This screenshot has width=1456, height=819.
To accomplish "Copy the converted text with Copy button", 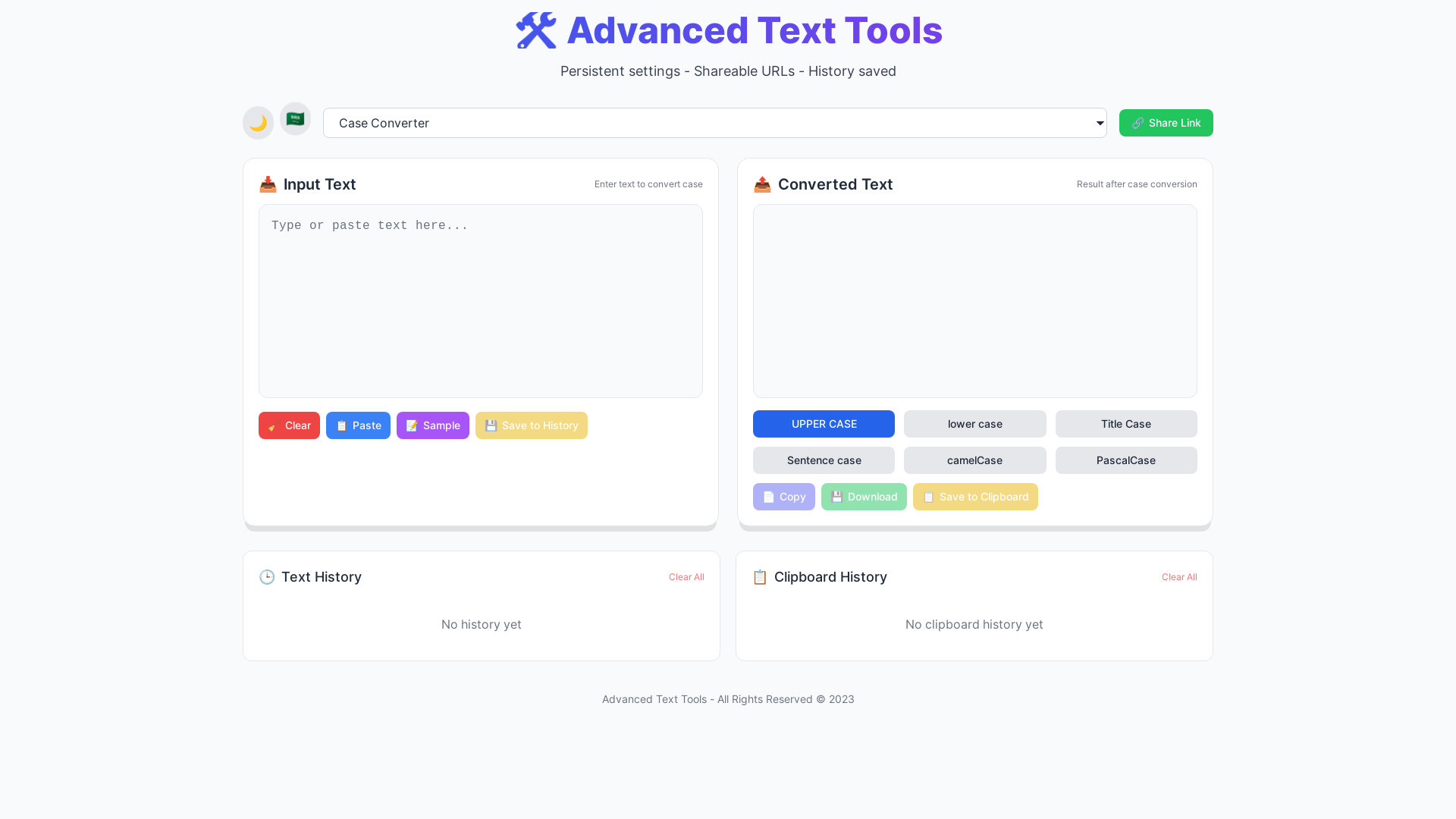I will click(x=783, y=497).
